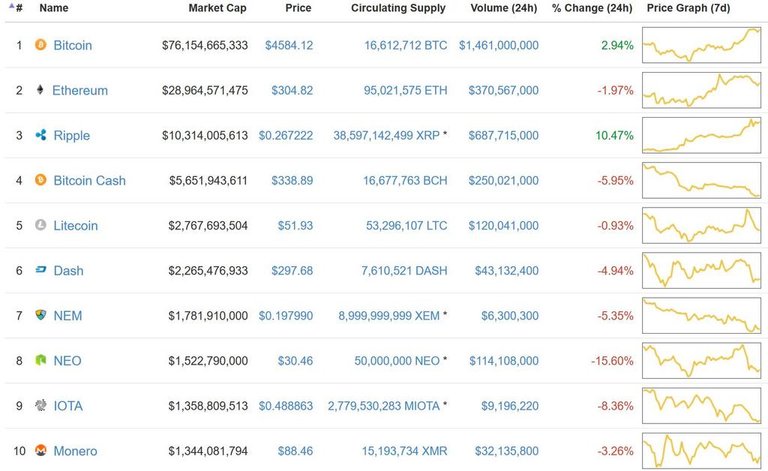Click the Bitcoin Cash logo icon
The height and width of the screenshot is (471, 768).
click(x=41, y=180)
